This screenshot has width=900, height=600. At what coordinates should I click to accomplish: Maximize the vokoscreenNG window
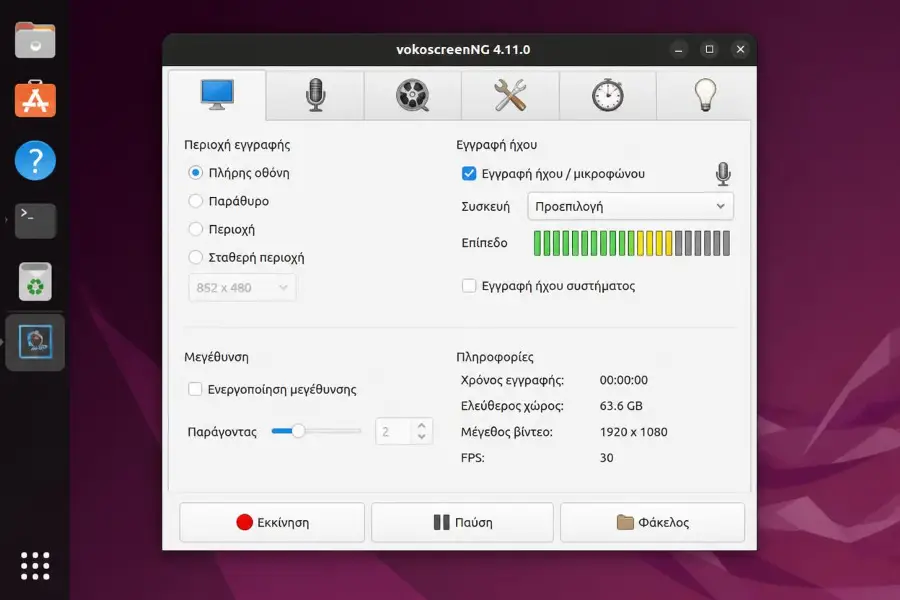(709, 49)
